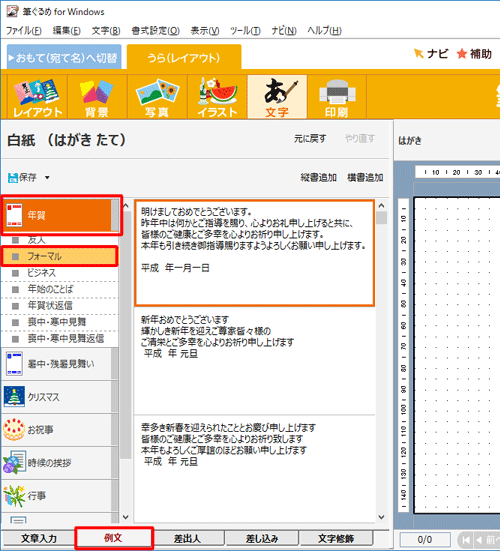
Task: Click the ナビ arrow icon
Action: pyautogui.click(x=418, y=53)
